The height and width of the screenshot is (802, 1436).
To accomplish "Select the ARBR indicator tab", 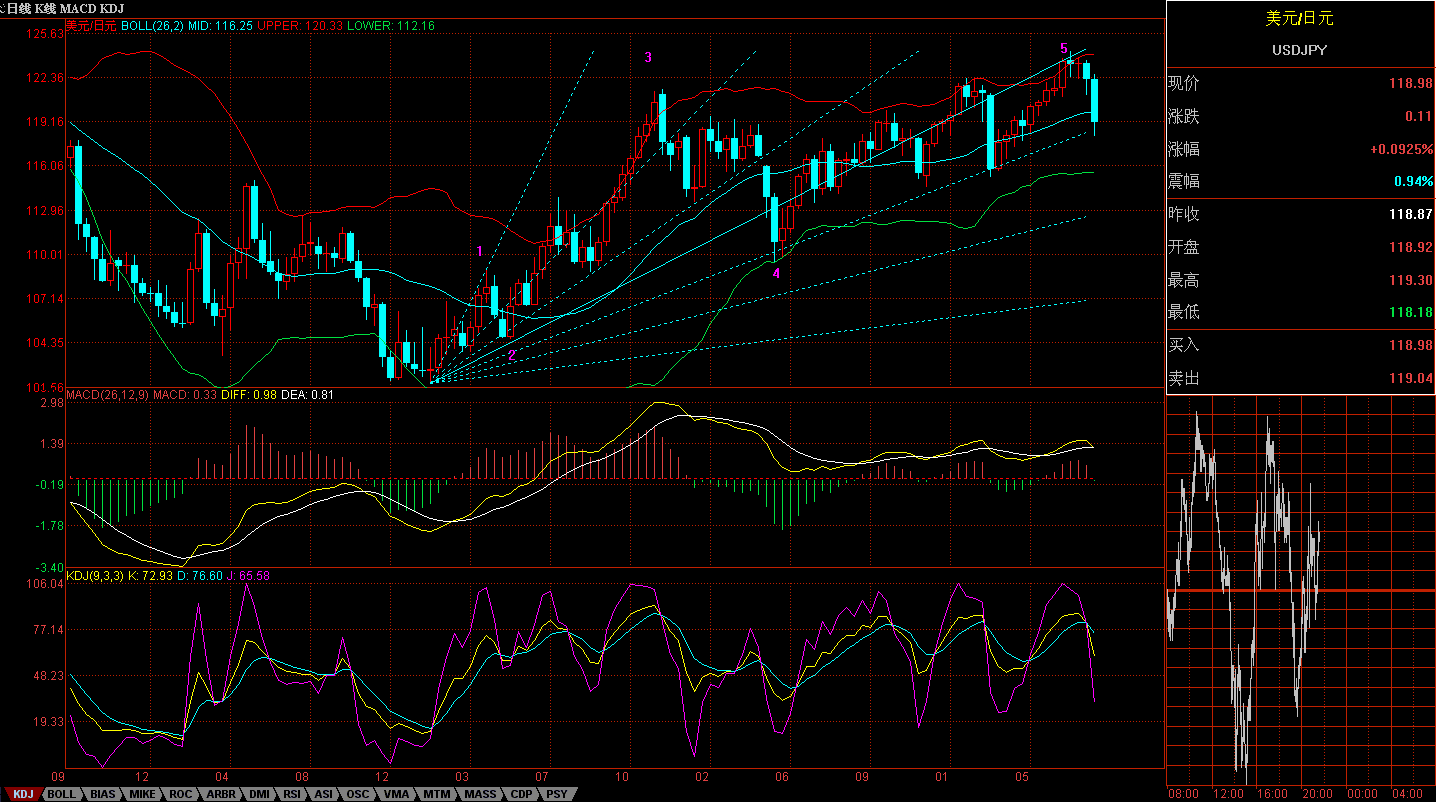I will pyautogui.click(x=219, y=793).
